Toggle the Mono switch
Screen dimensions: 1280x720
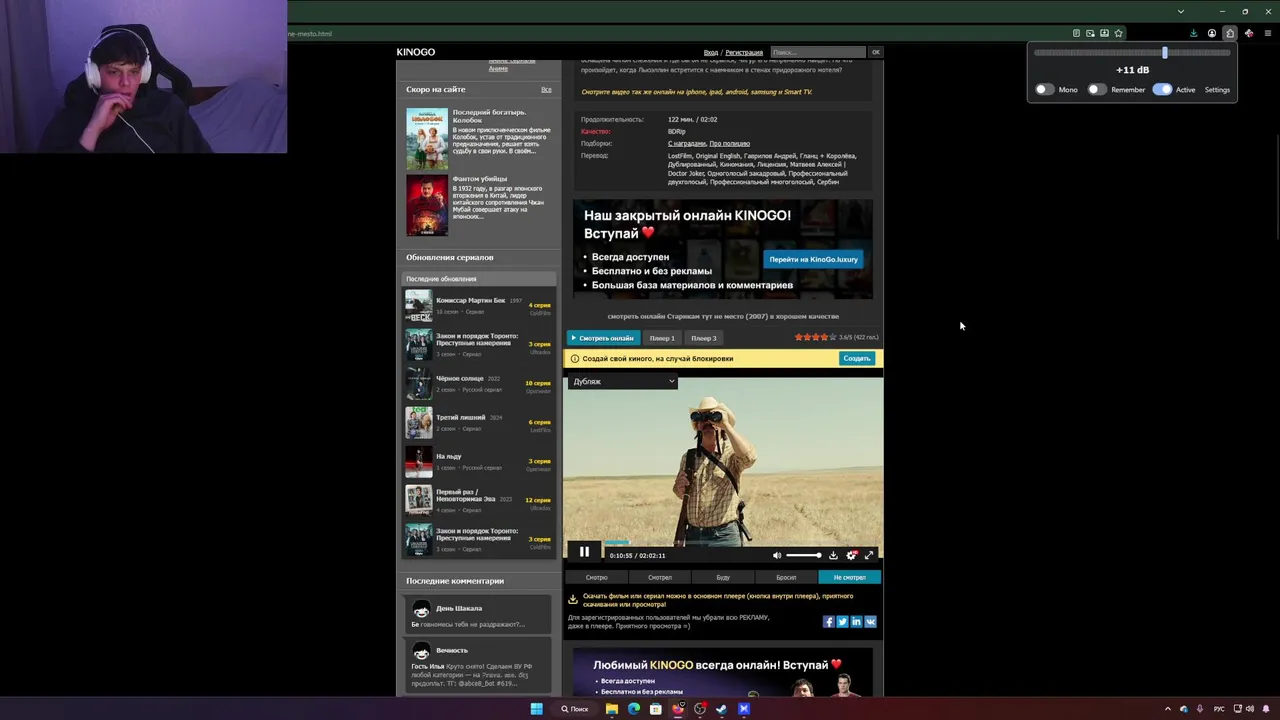[x=1044, y=89]
